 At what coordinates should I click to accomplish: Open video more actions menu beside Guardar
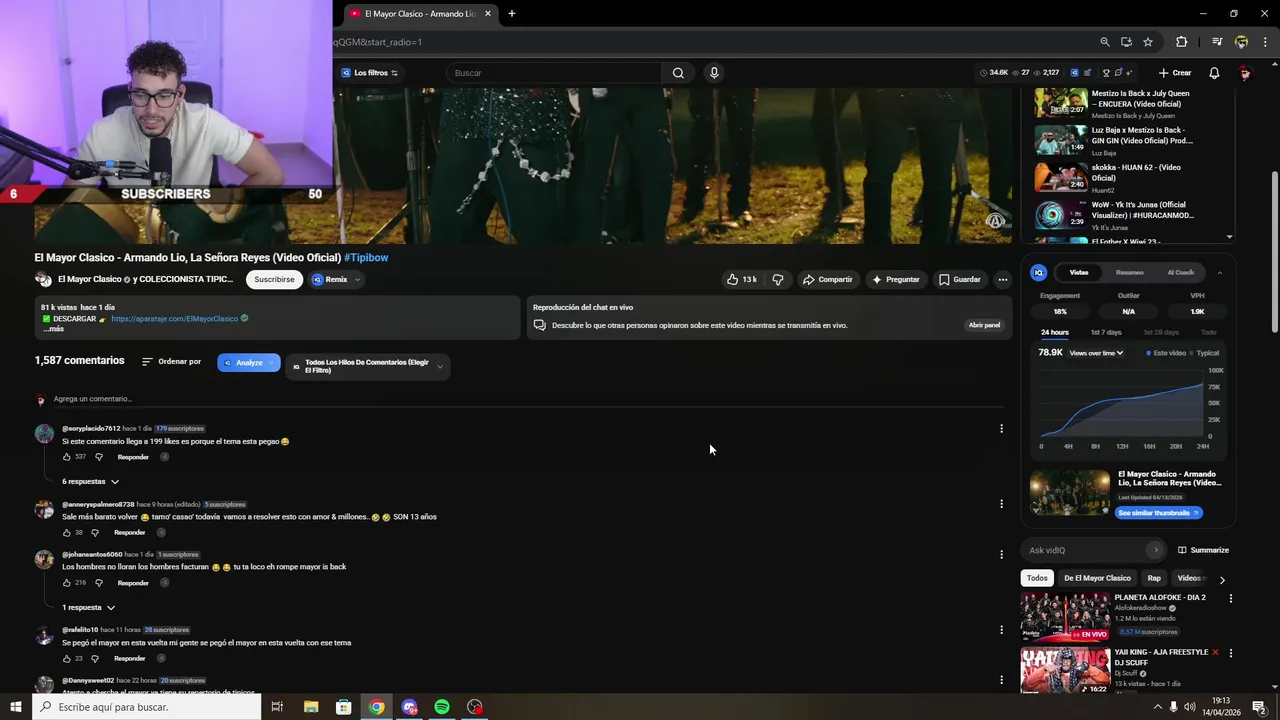click(1003, 280)
